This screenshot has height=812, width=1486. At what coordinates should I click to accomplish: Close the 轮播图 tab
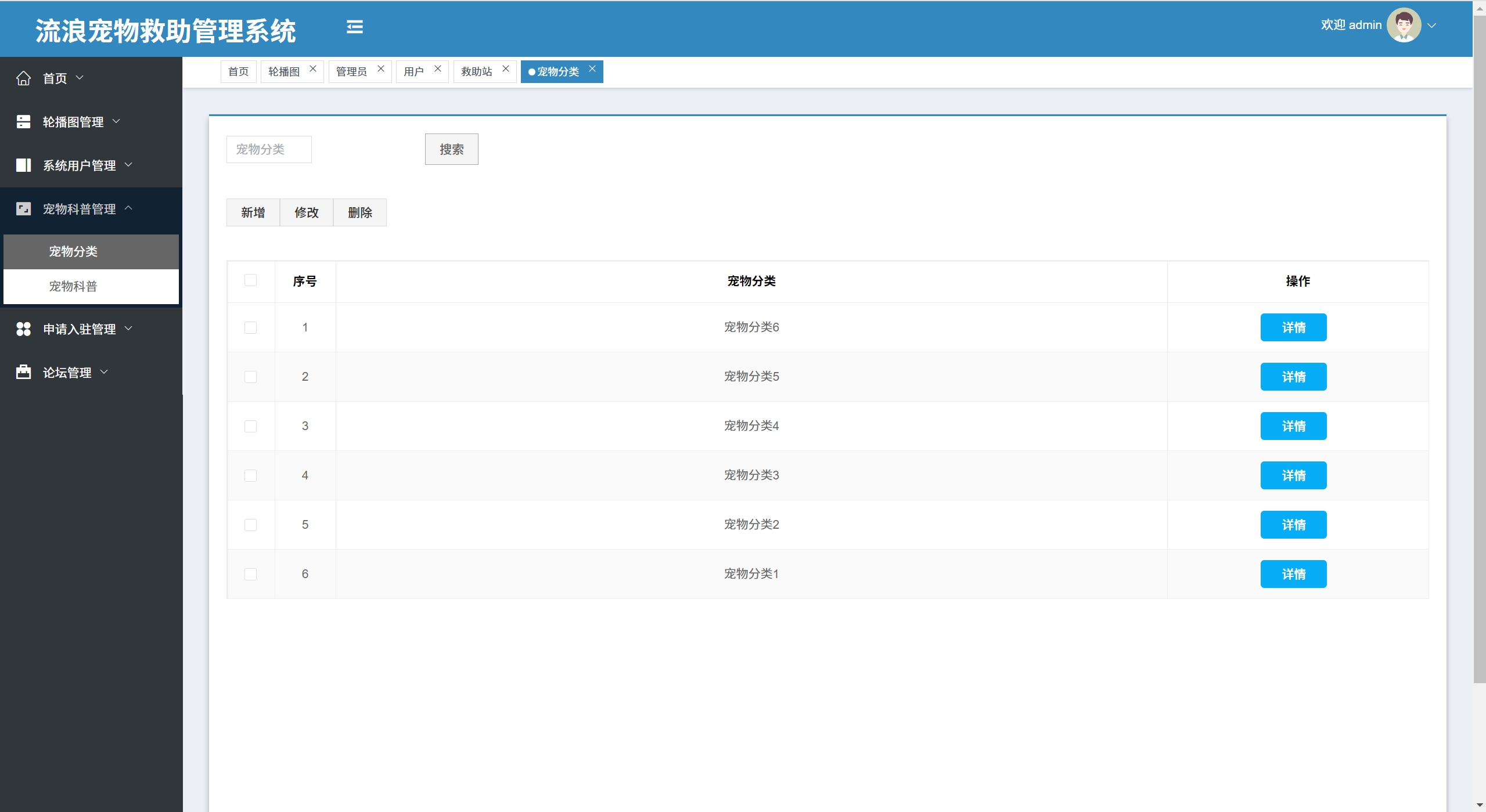pos(313,68)
